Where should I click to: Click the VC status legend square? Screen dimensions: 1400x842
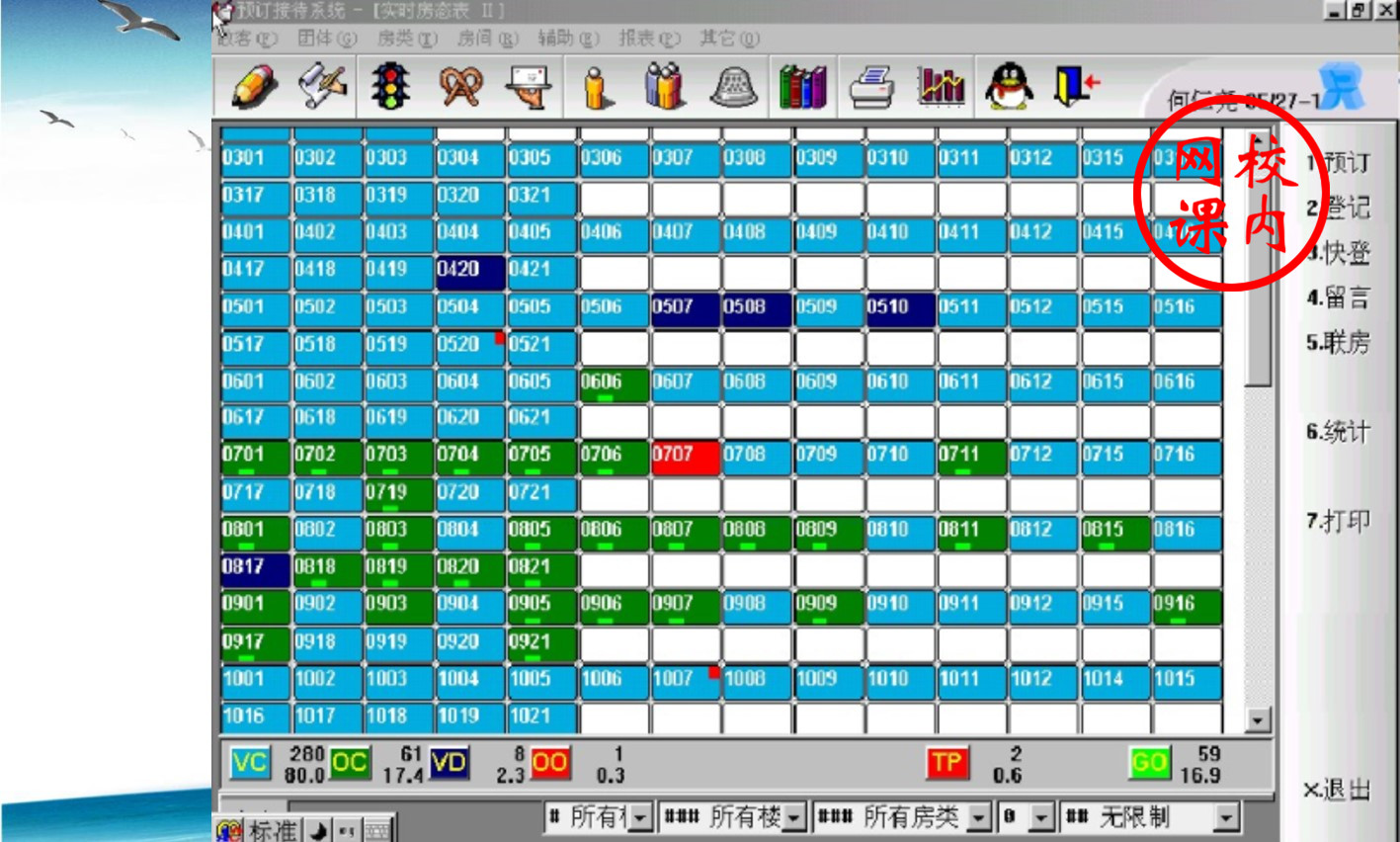(x=249, y=764)
